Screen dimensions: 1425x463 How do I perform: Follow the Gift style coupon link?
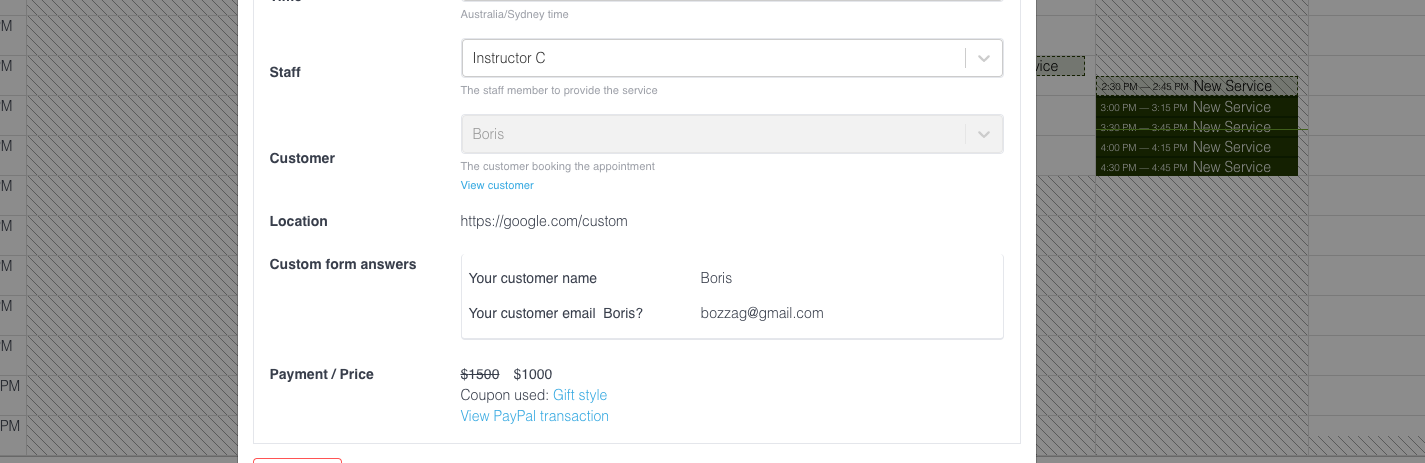(580, 395)
